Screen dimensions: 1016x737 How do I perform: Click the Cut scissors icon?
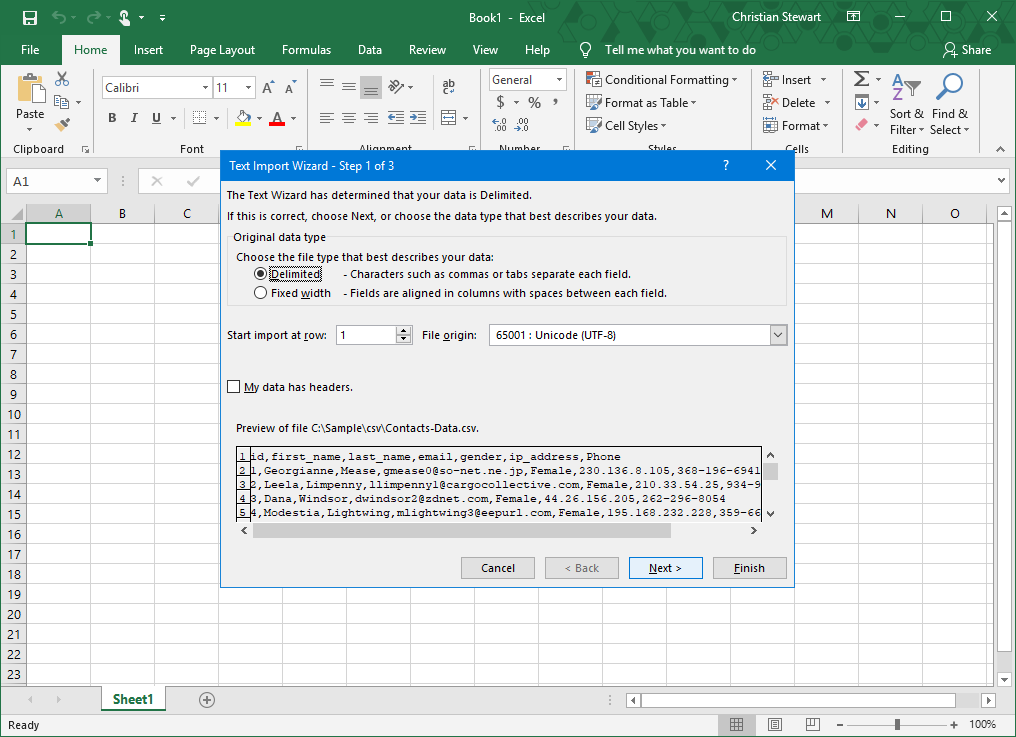coord(62,79)
